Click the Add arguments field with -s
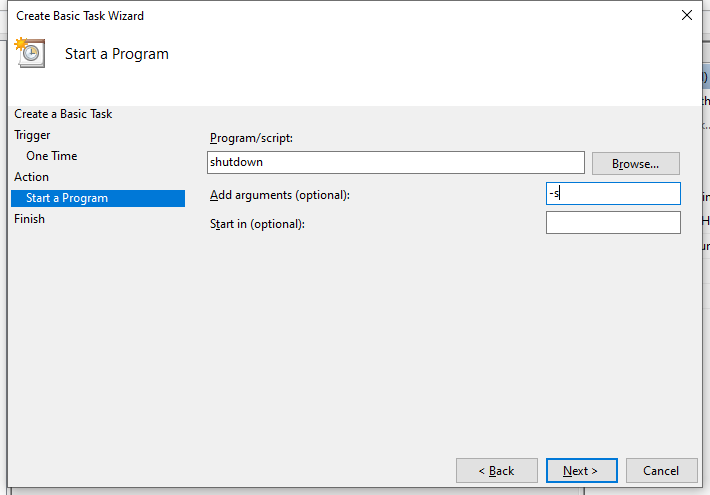The width and height of the screenshot is (710, 495). (613, 193)
